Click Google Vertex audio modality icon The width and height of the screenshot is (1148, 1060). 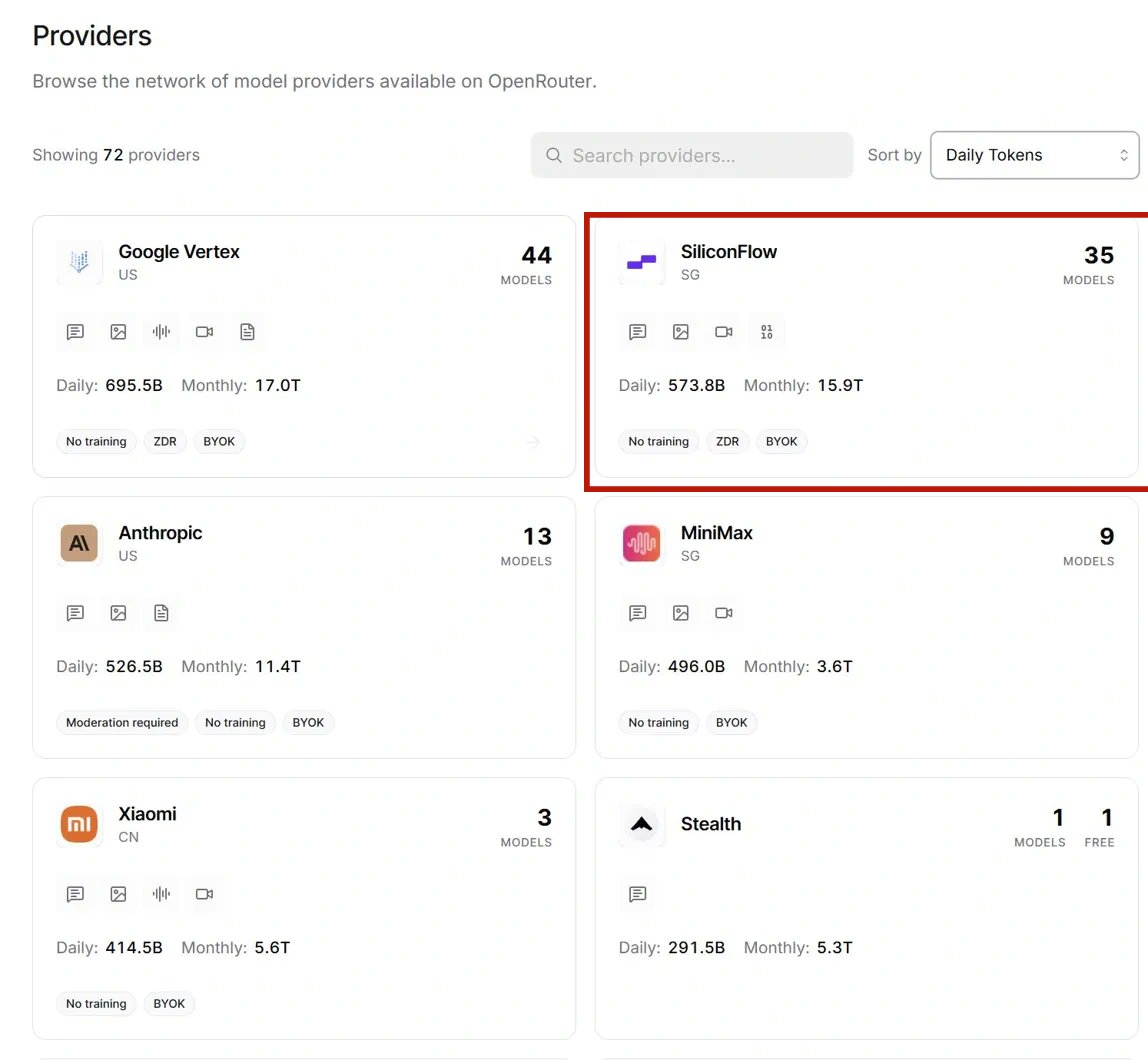click(x=161, y=332)
